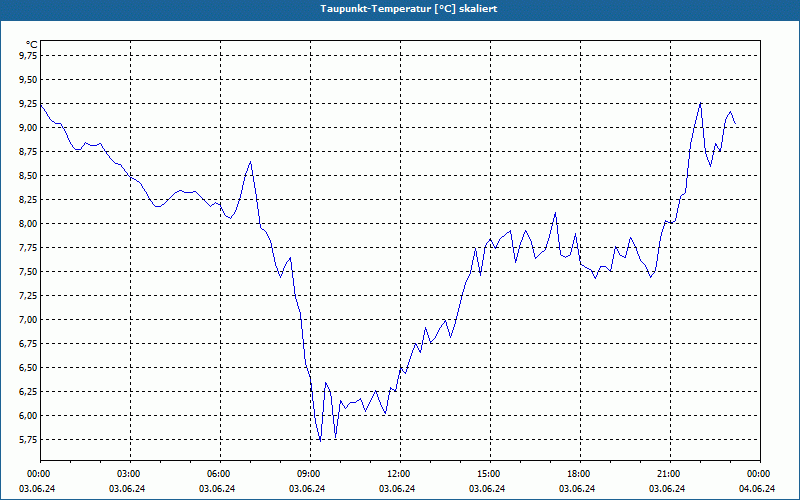800x500 pixels.
Task: Click the 00:00 time label above 04.06.24
Action: pos(757,474)
